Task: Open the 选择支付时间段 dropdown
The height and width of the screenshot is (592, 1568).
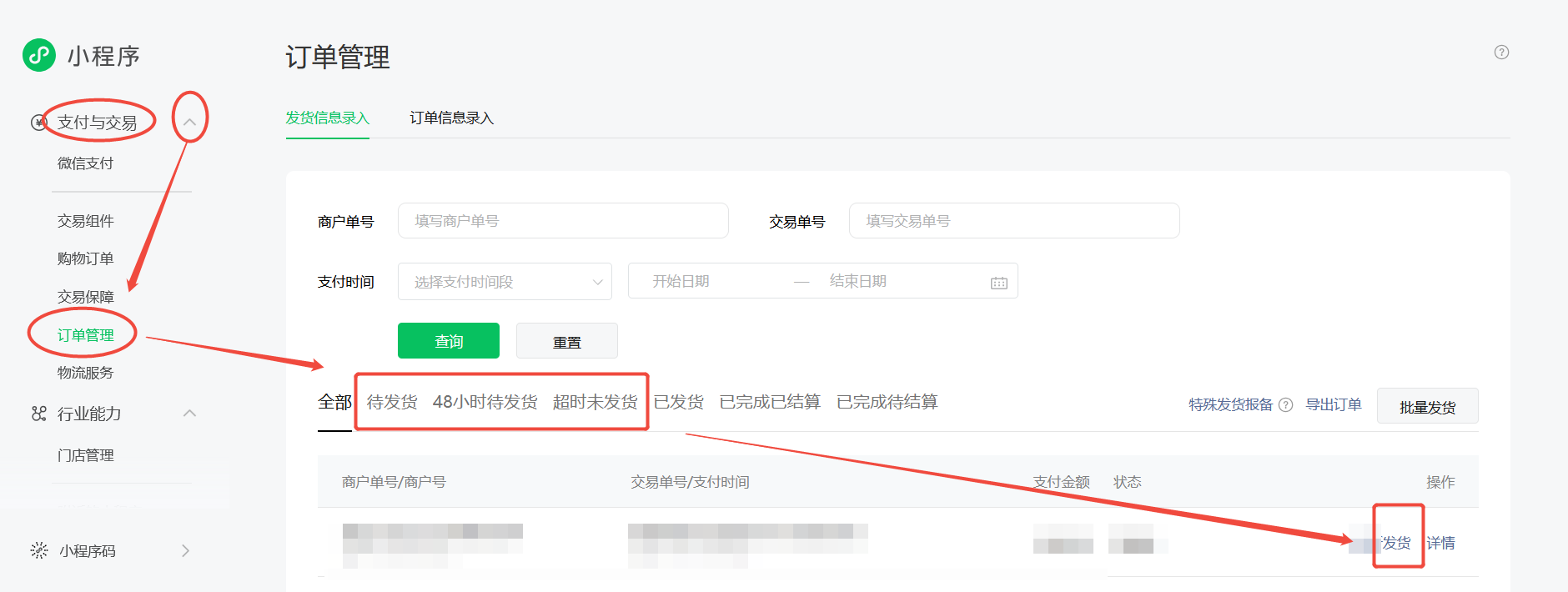Action: 505,282
